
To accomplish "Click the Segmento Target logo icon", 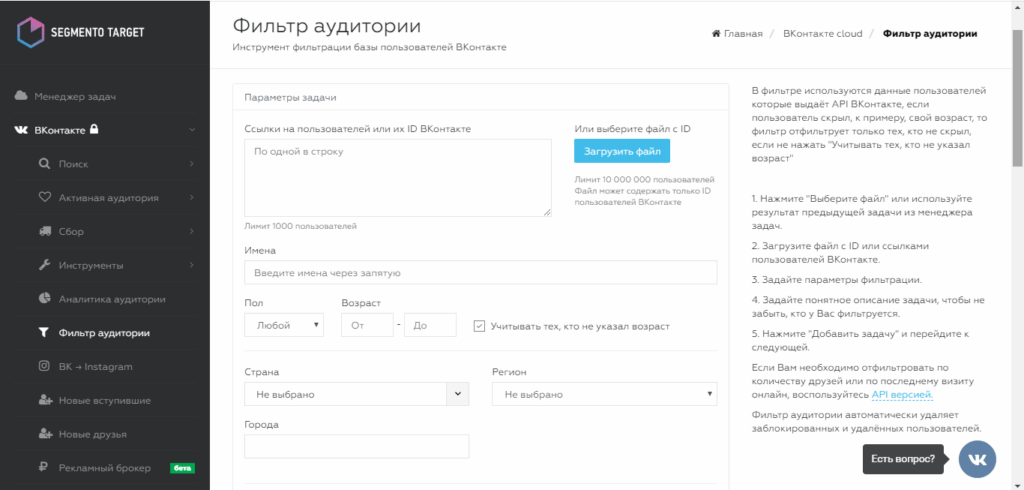I will click(x=30, y=33).
